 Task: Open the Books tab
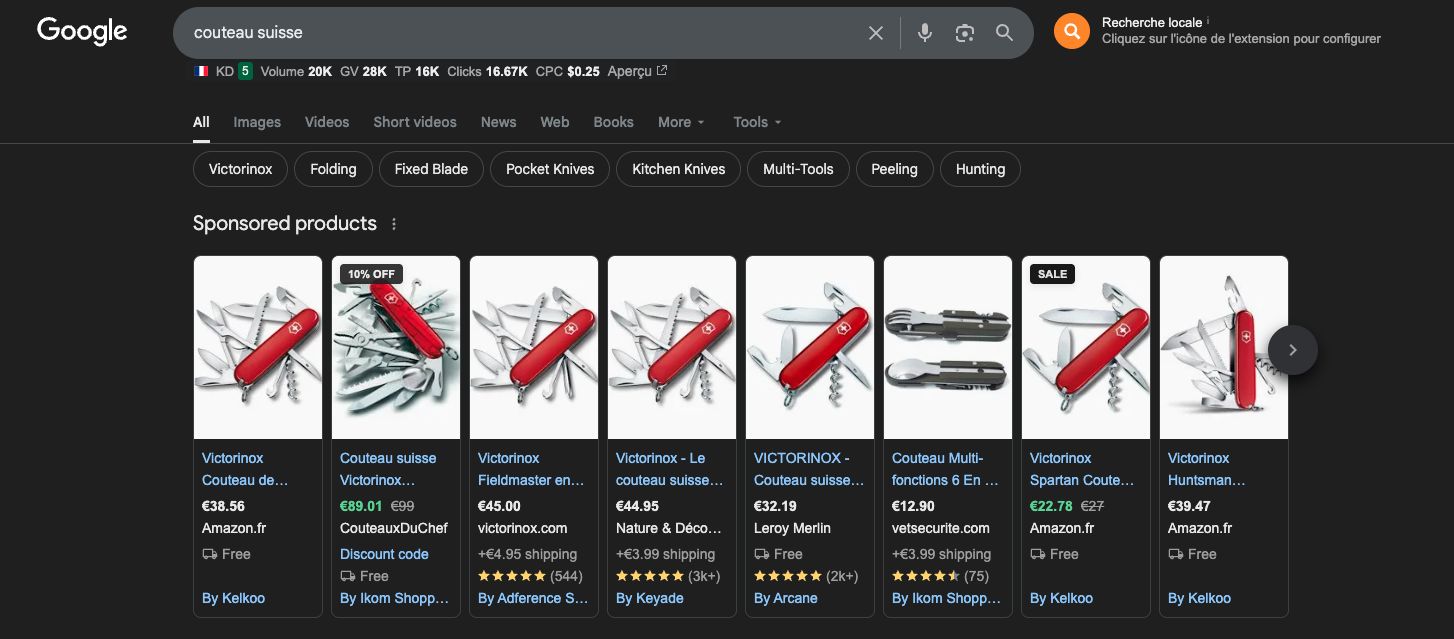tap(613, 122)
